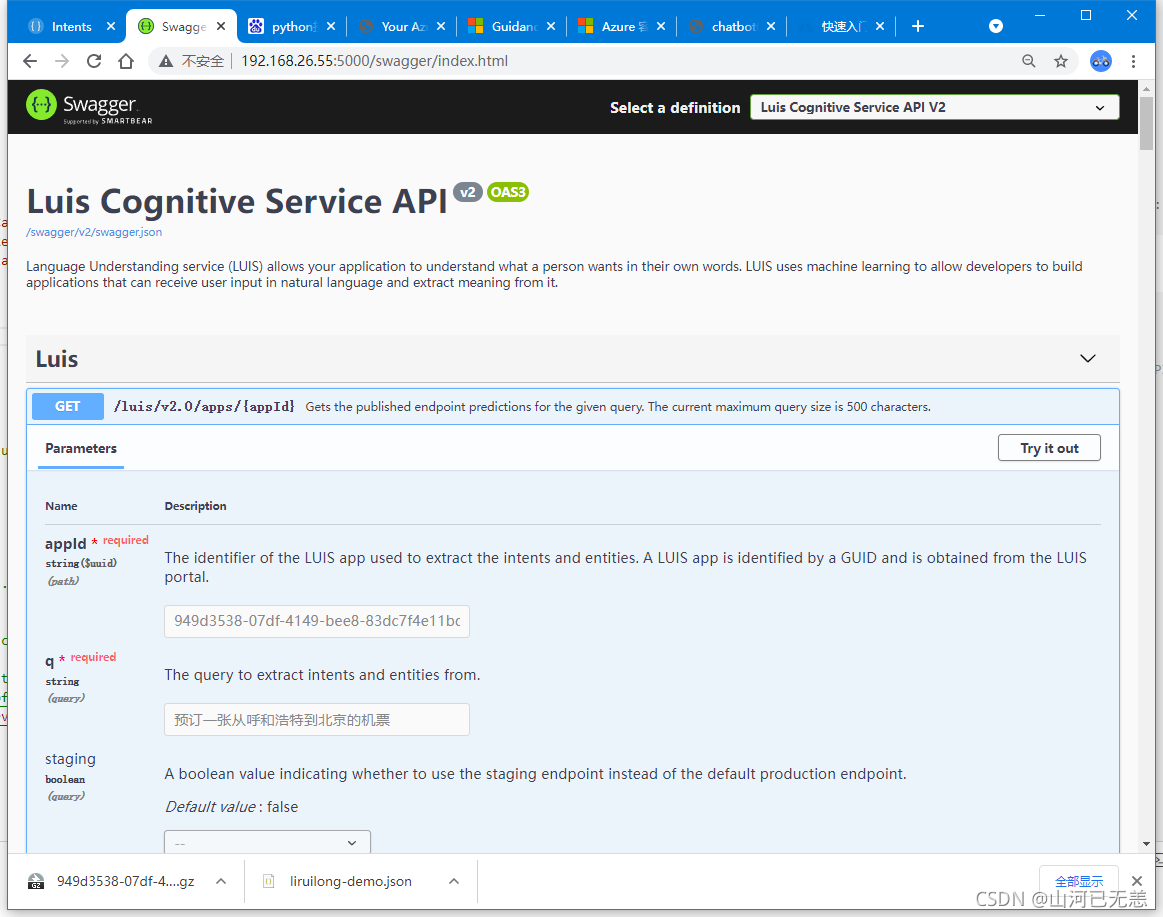Viewport: 1163px width, 917px height.
Task: Collapse the Luis section chevron
Action: [x=1087, y=358]
